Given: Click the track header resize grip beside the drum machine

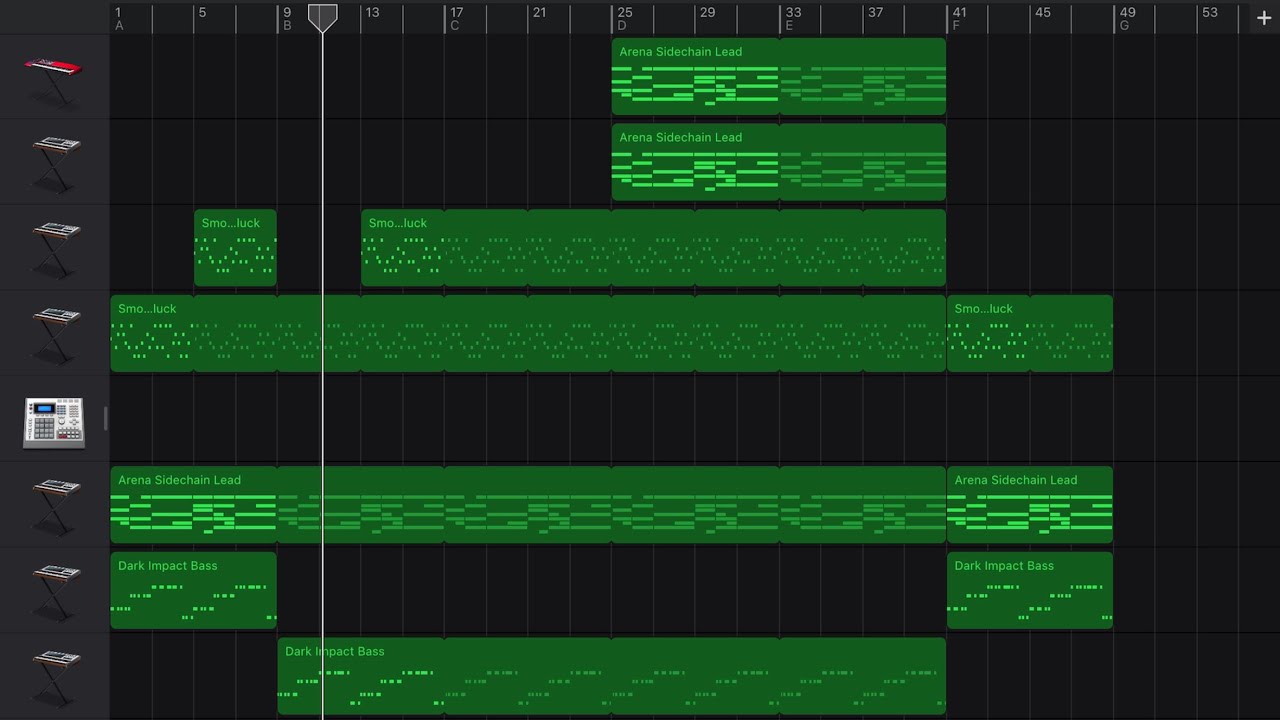Looking at the screenshot, I should click(x=105, y=419).
